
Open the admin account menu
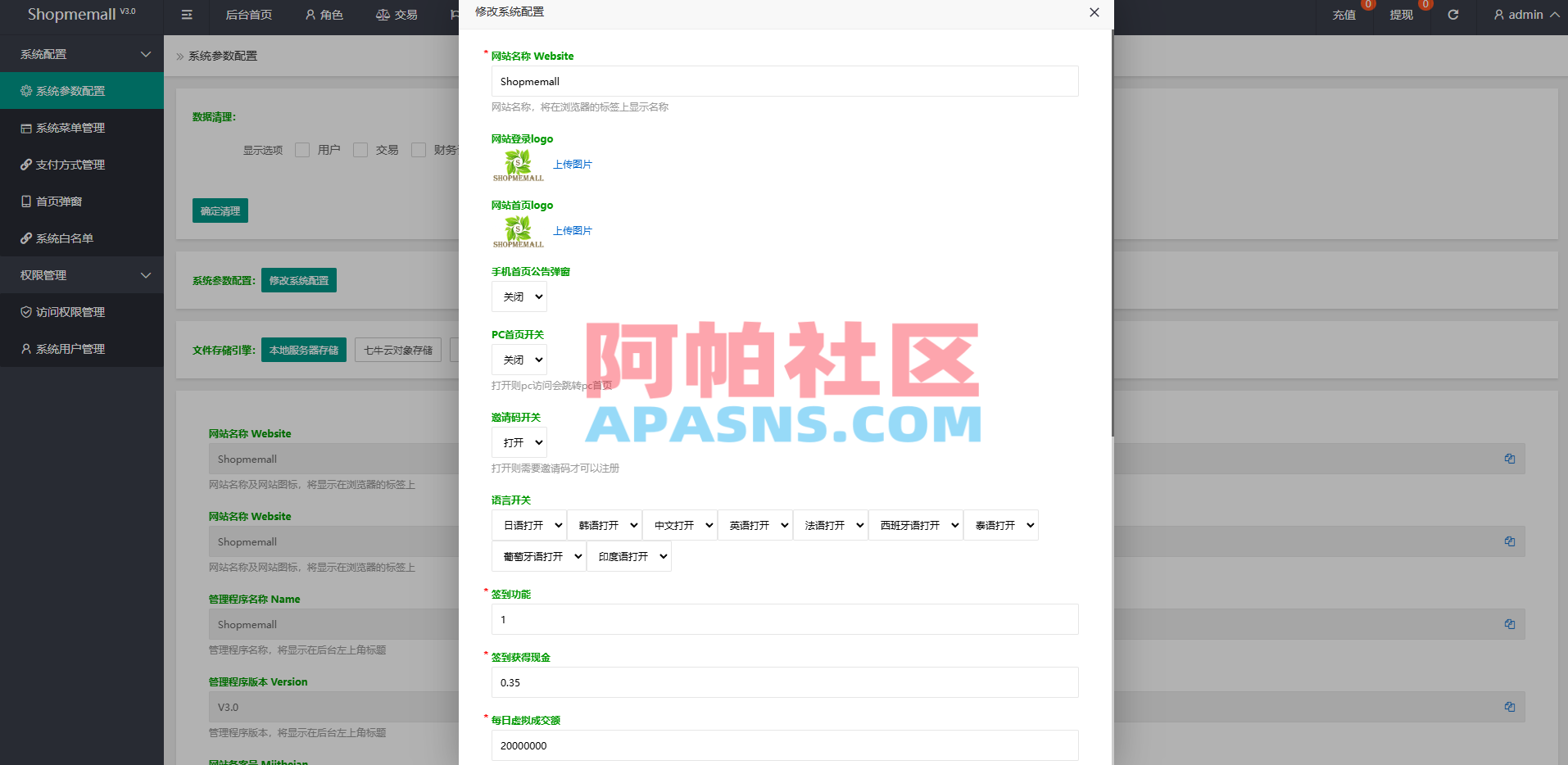[x=1524, y=15]
